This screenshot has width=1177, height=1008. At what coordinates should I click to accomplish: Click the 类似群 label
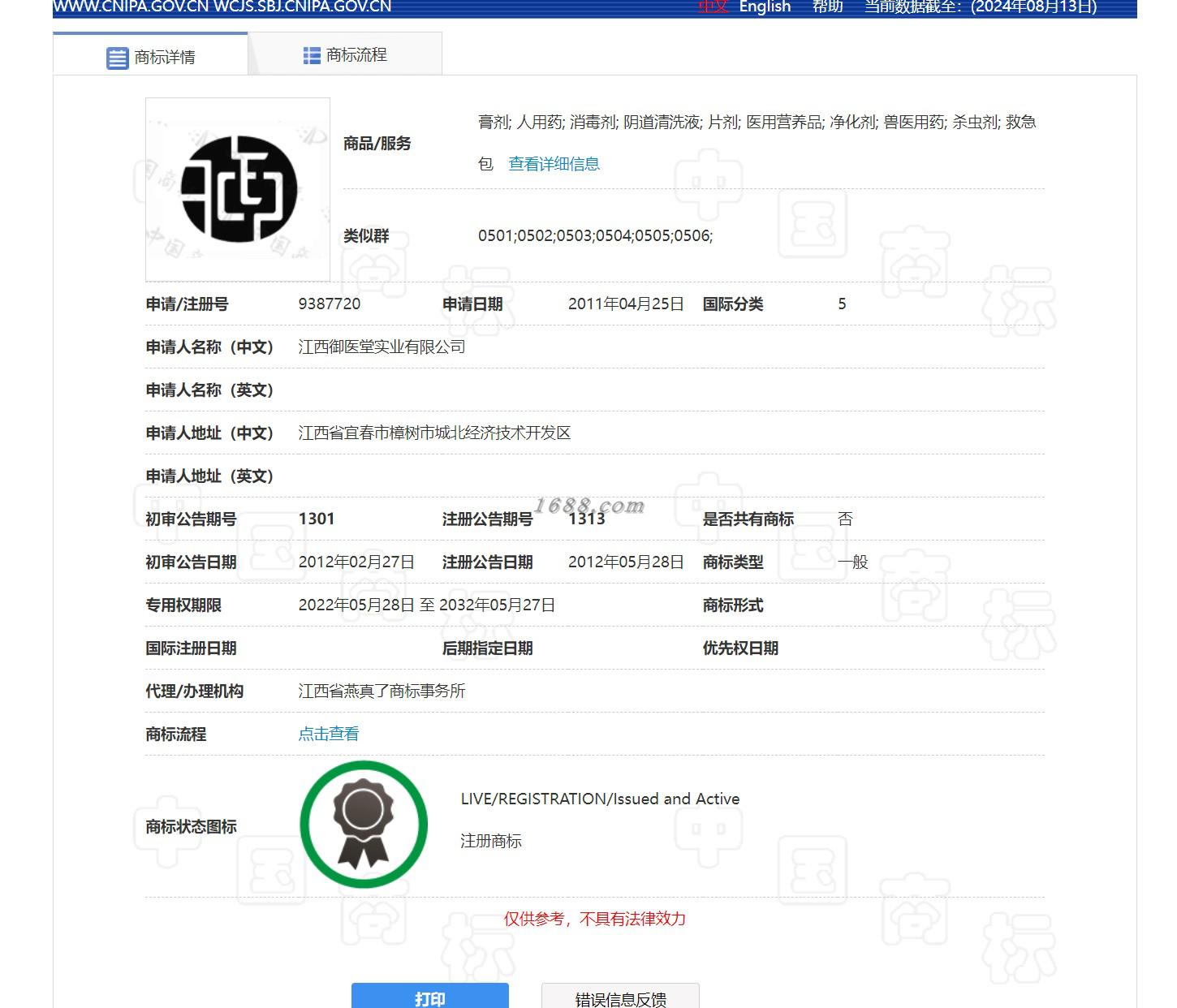366,235
